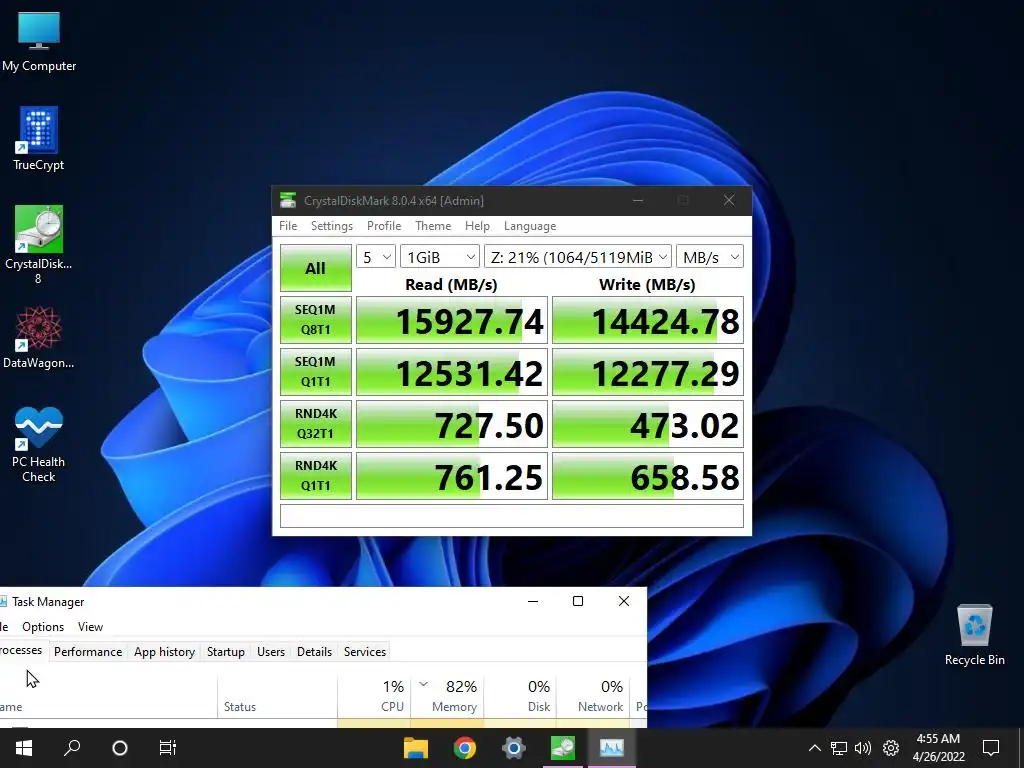Open the Language menu
Viewport: 1024px width, 768px height.
click(x=530, y=226)
